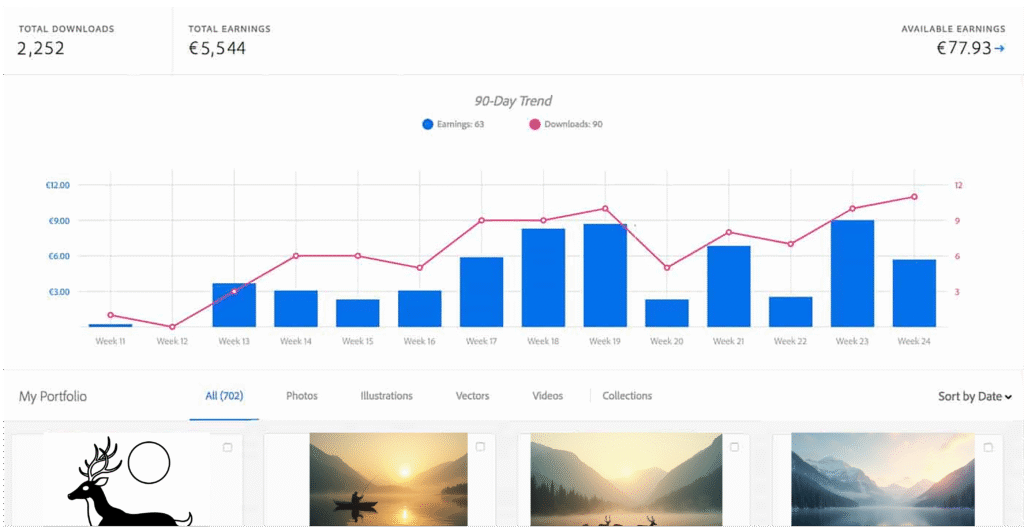Click the Week 24 downloads data point
This screenshot has height=532, width=1024.
point(914,197)
